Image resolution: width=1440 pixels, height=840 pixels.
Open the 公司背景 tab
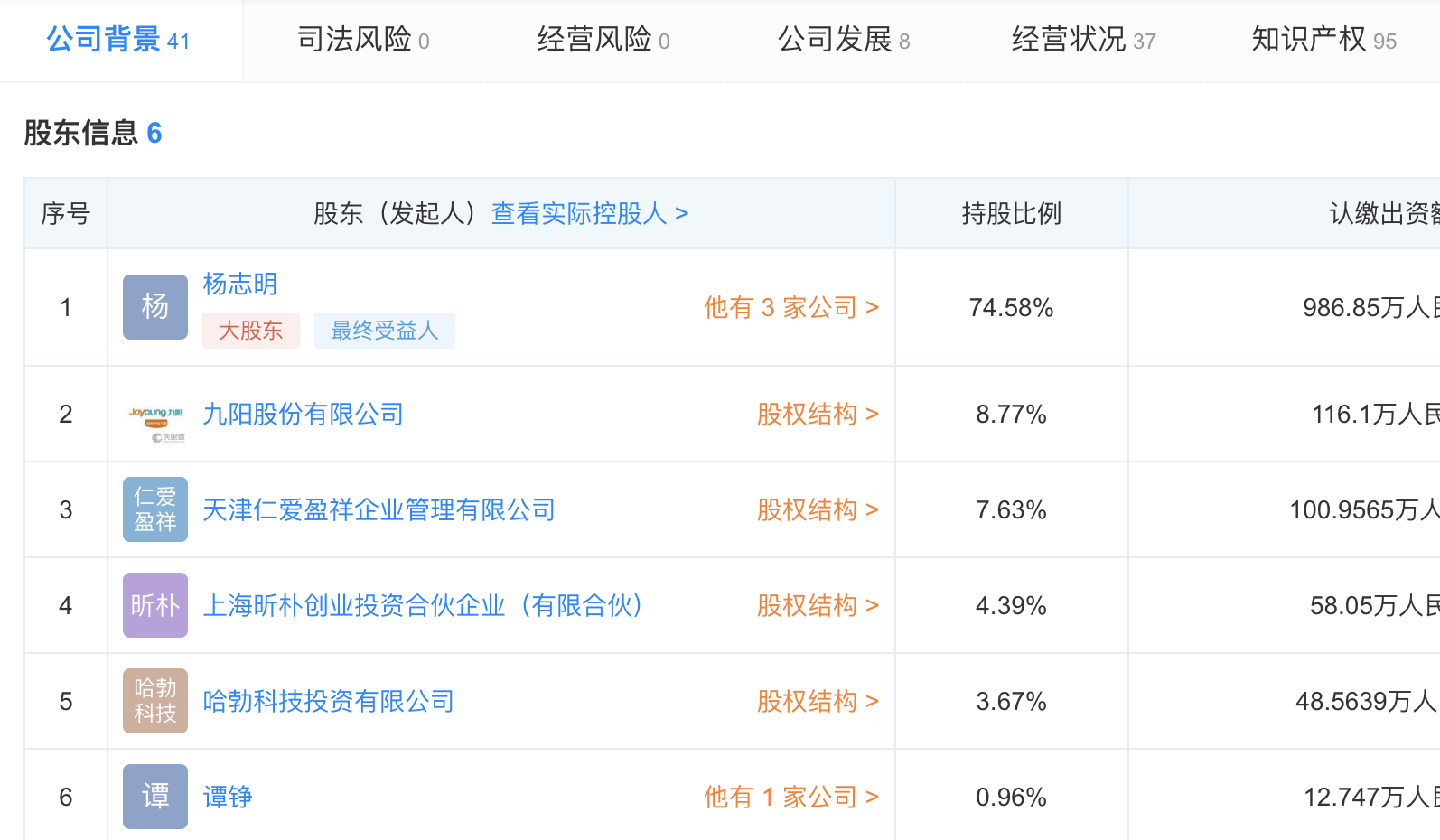118,41
